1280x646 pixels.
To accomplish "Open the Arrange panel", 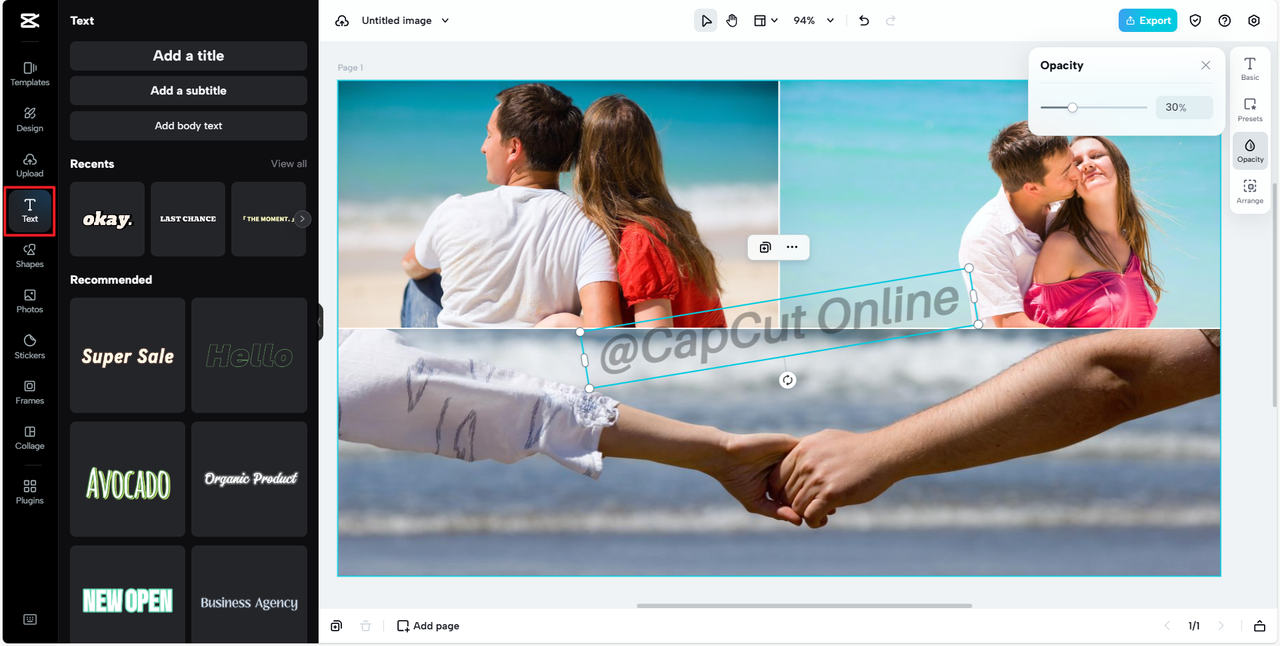I will pos(1250,192).
